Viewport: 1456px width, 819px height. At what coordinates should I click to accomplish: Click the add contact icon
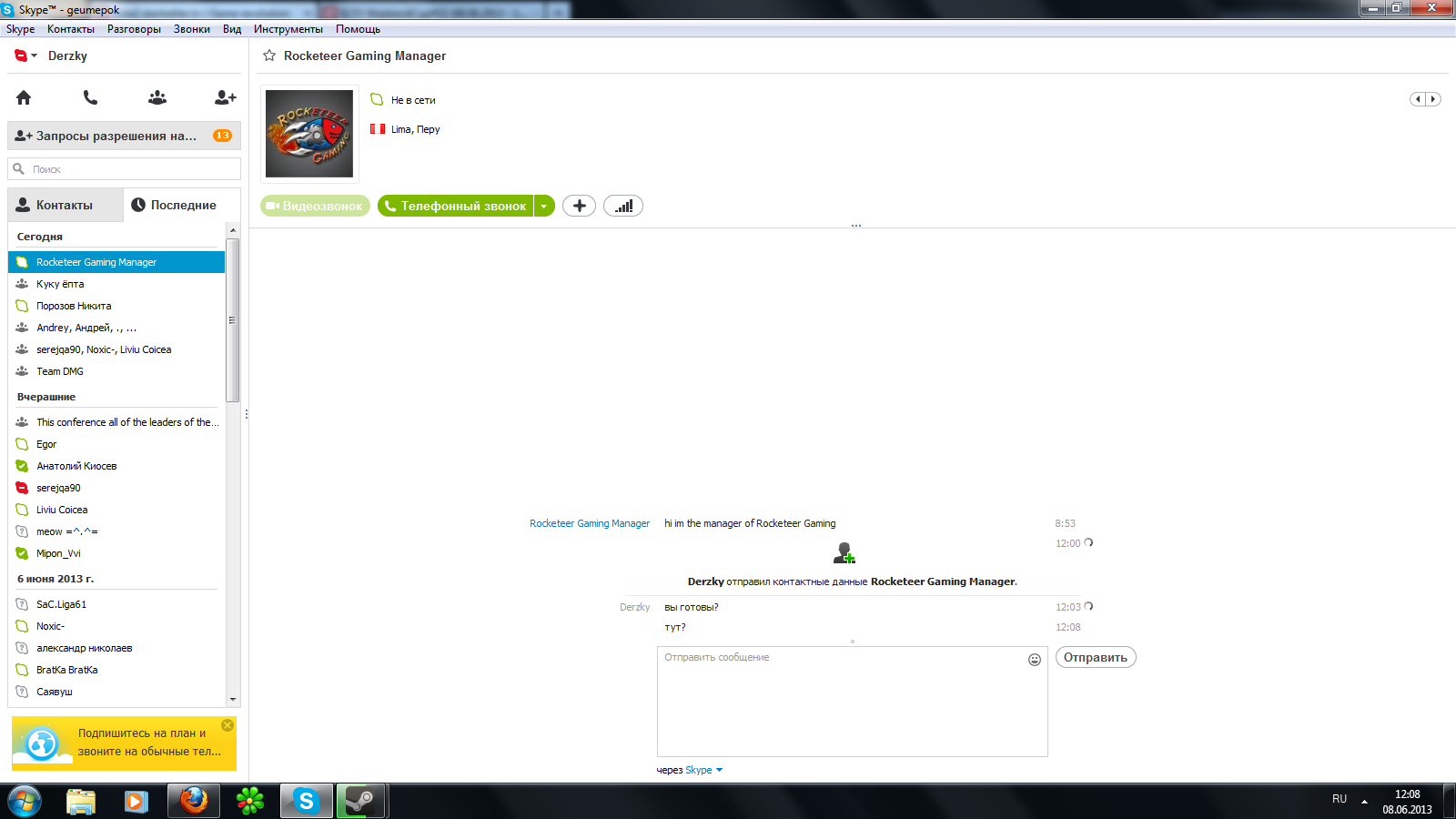coord(225,97)
